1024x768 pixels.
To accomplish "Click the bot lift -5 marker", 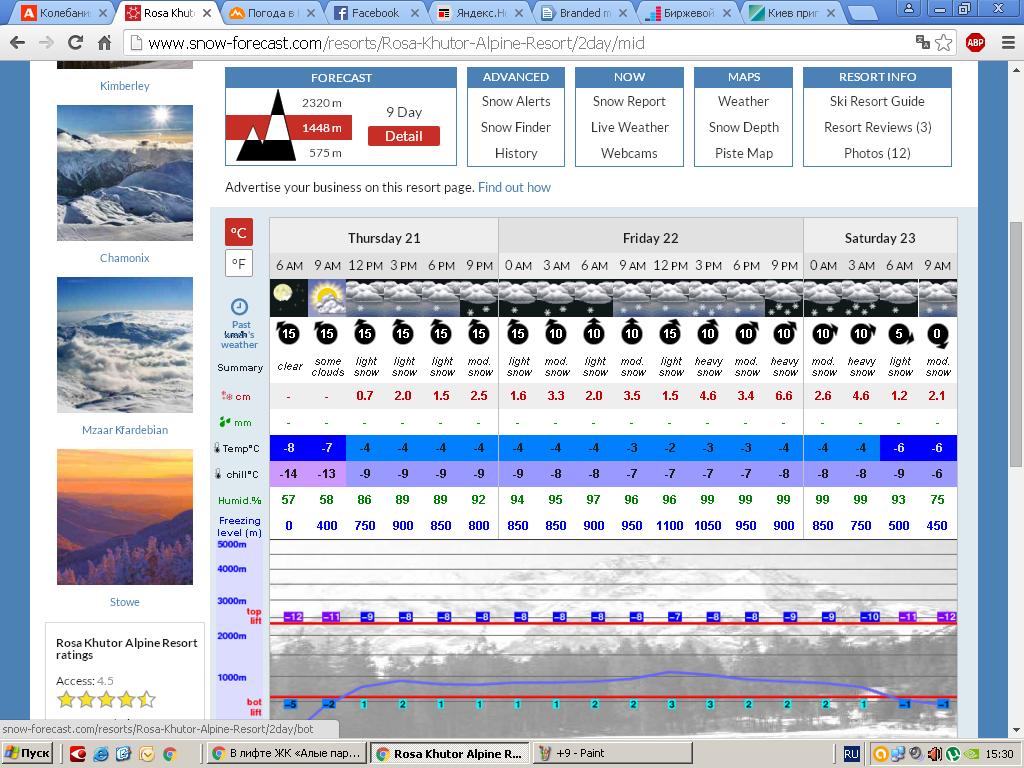I will point(291,704).
